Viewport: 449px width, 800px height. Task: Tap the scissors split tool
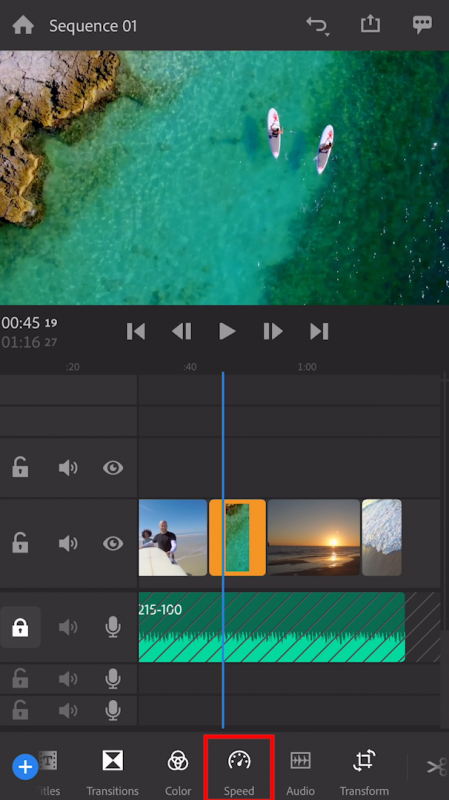point(437,766)
